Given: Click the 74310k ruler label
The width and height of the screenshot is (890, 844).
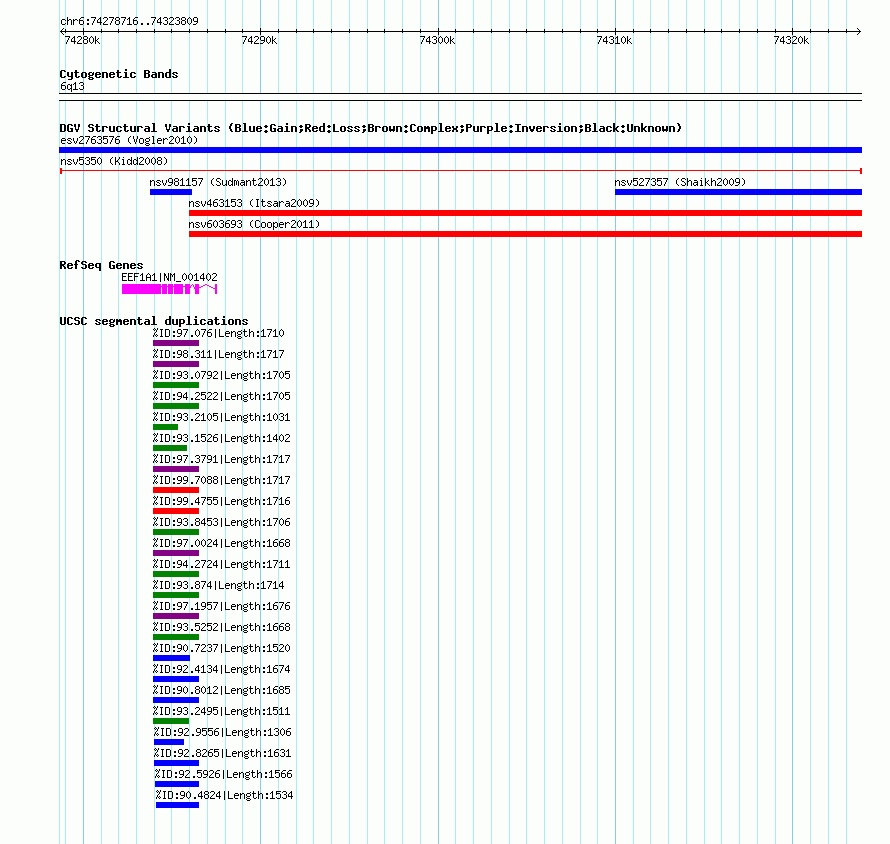Looking at the screenshot, I should pos(614,40).
